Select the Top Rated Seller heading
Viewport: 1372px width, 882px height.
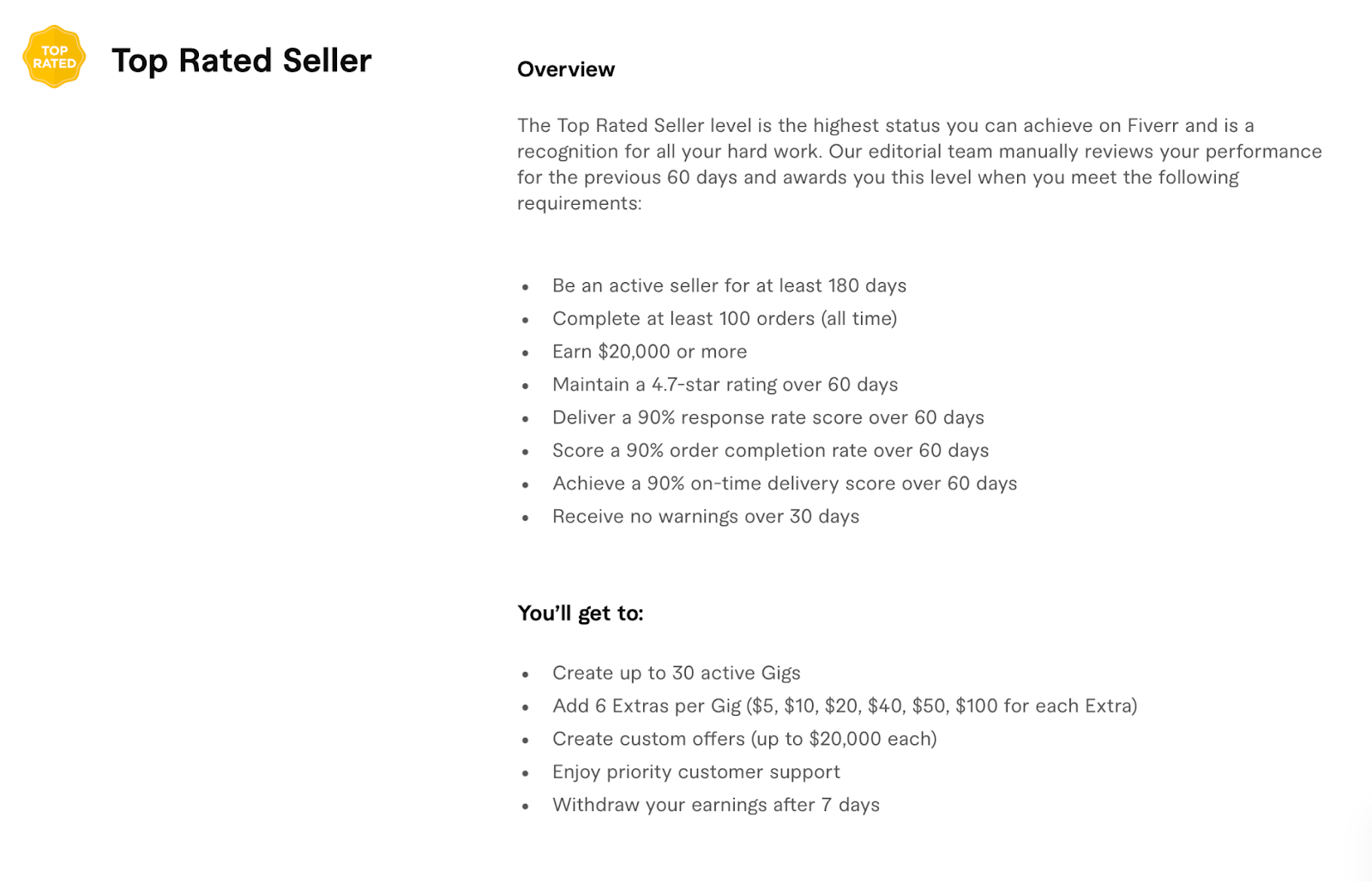[x=242, y=61]
